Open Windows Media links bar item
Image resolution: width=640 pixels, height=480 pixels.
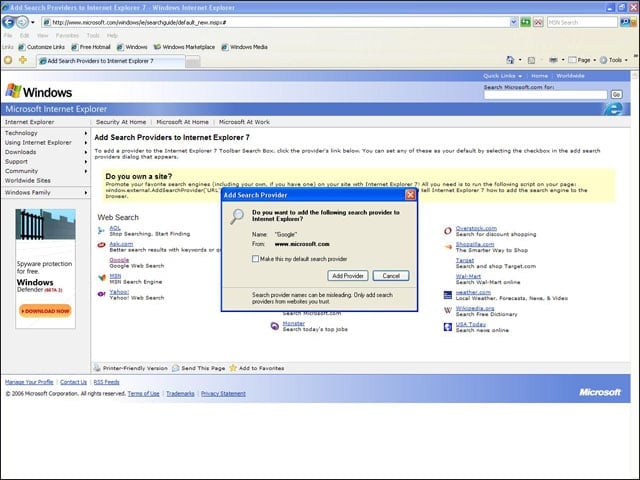coord(244,47)
